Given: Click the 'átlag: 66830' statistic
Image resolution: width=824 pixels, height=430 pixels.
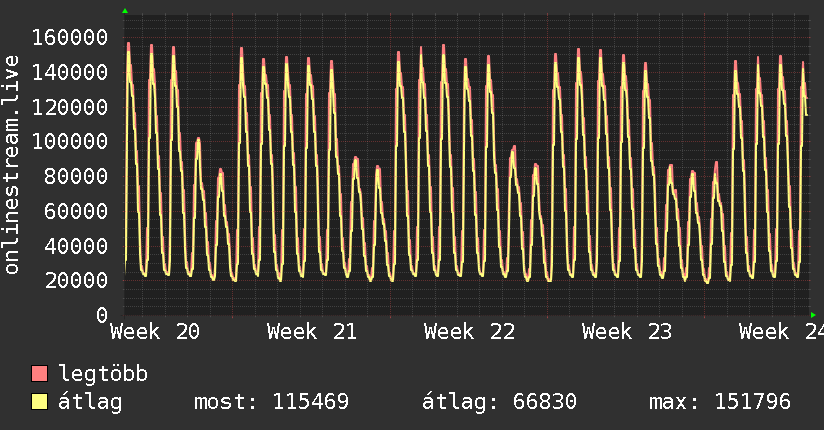Looking at the screenshot, I should [x=499, y=402].
